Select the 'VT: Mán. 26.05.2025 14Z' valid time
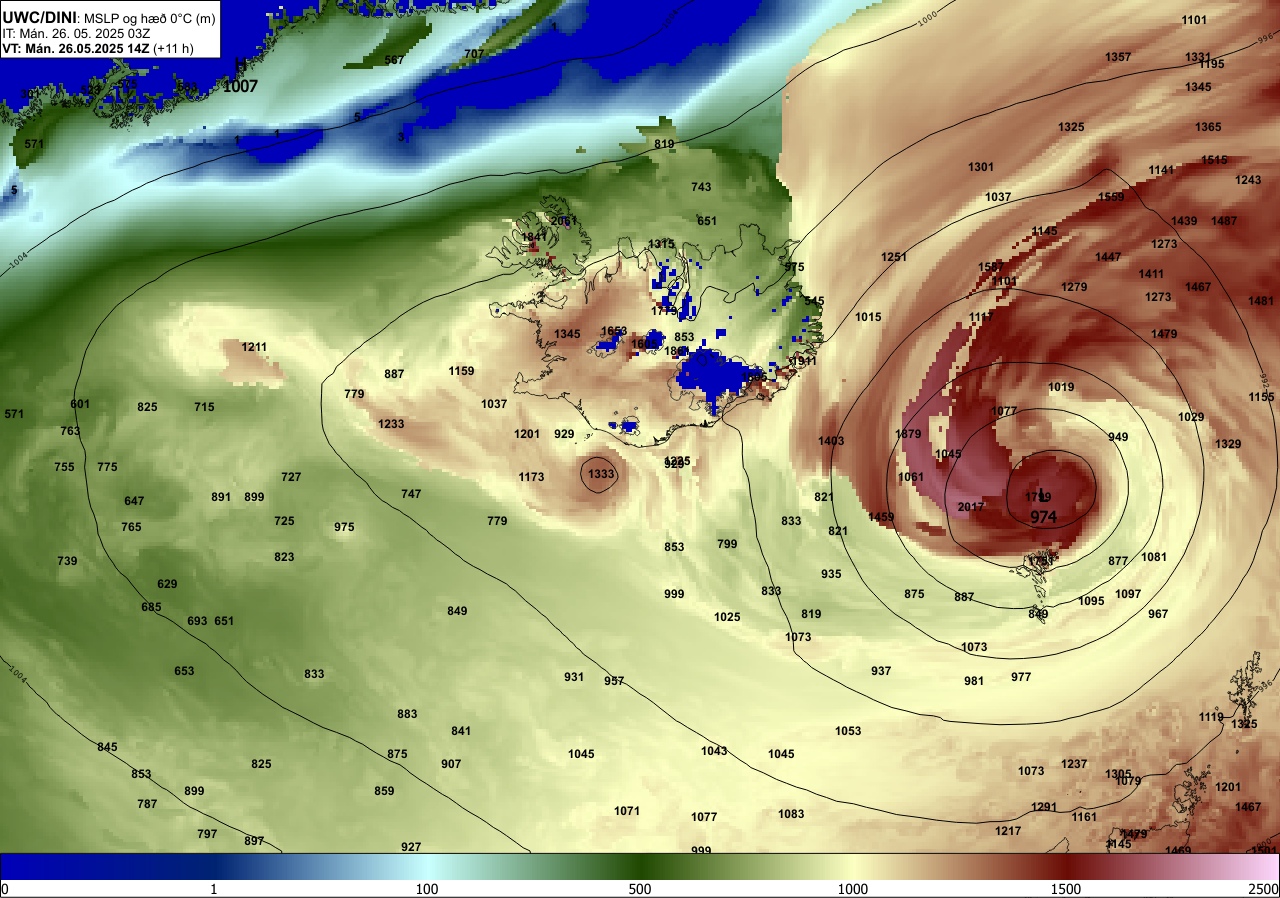 click(76, 48)
